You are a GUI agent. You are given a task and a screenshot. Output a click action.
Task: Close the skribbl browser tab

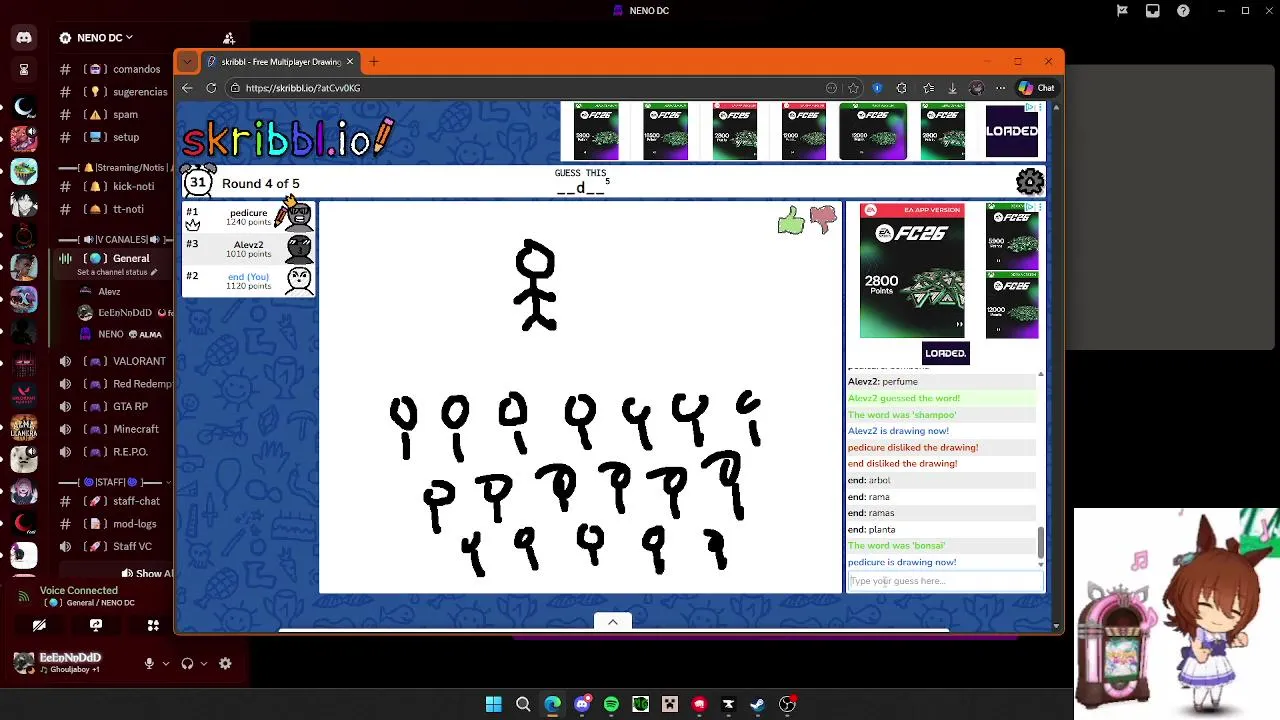coord(349,62)
